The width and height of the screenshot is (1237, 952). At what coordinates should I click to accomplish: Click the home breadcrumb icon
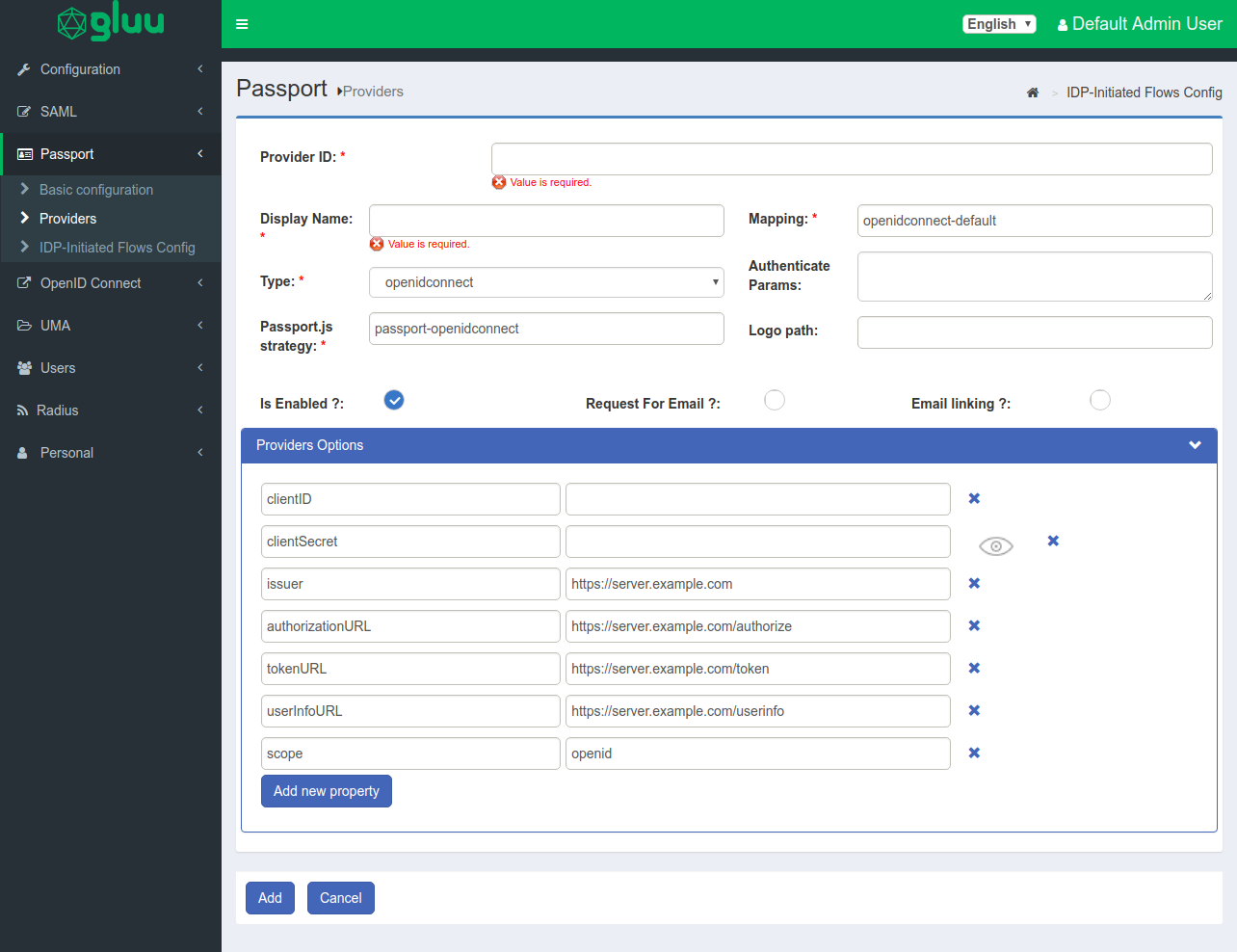click(x=1033, y=93)
